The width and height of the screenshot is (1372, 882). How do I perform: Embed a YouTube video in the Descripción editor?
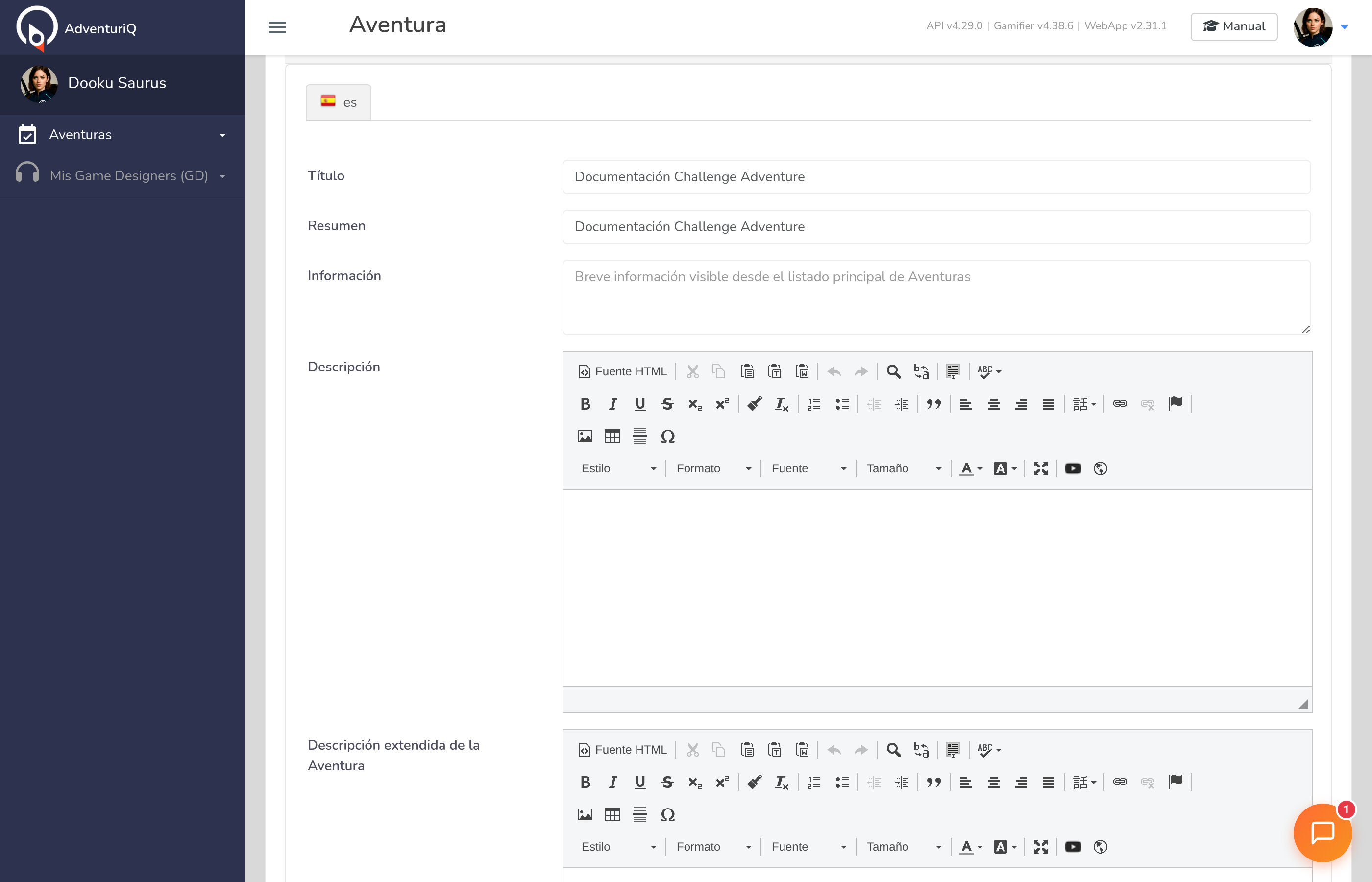(1073, 468)
